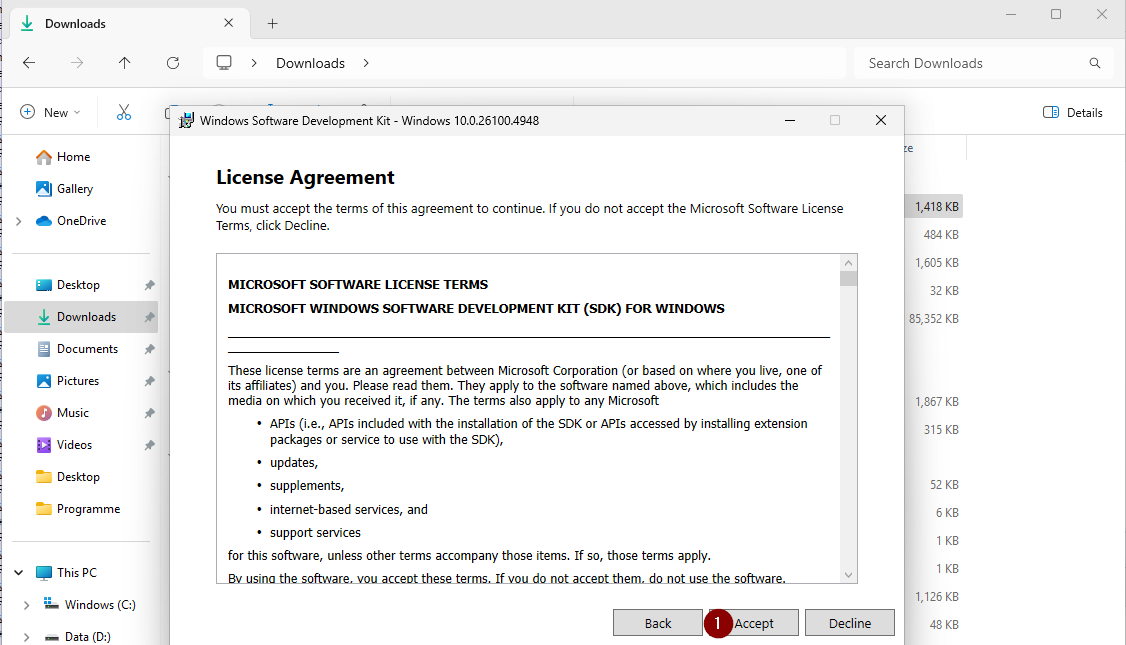Expand the OneDrive tree node
The image size is (1126, 645).
pyautogui.click(x=18, y=221)
